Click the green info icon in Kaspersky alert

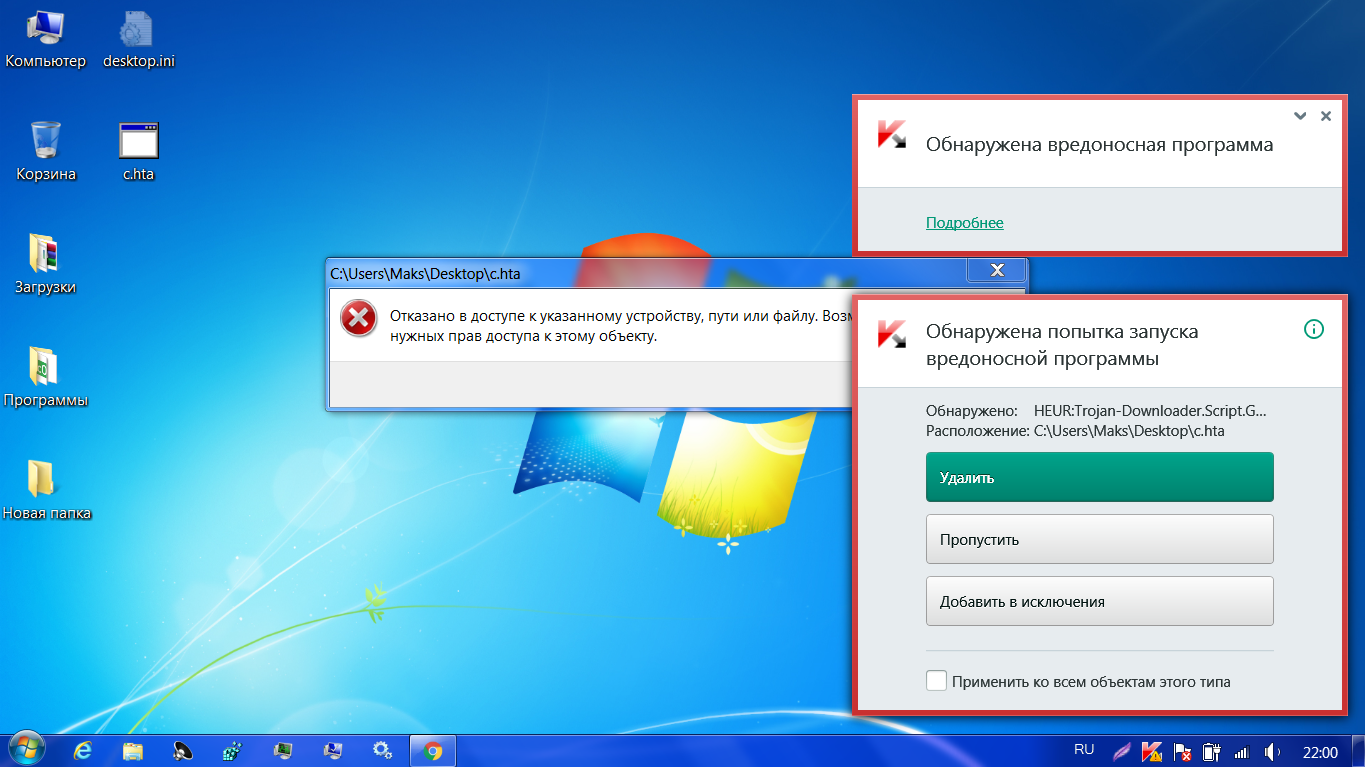point(1314,329)
